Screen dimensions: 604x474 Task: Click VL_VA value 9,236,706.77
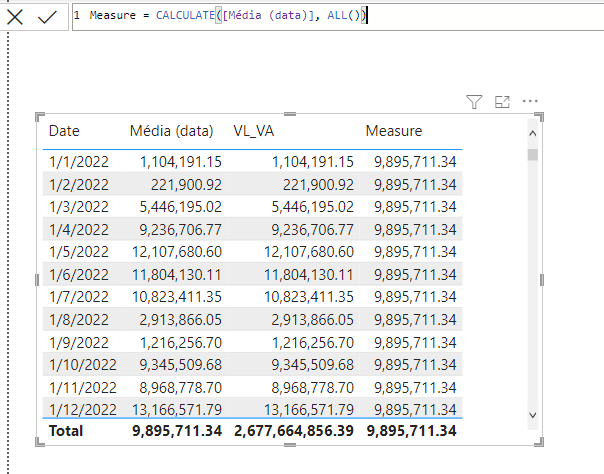pos(312,230)
